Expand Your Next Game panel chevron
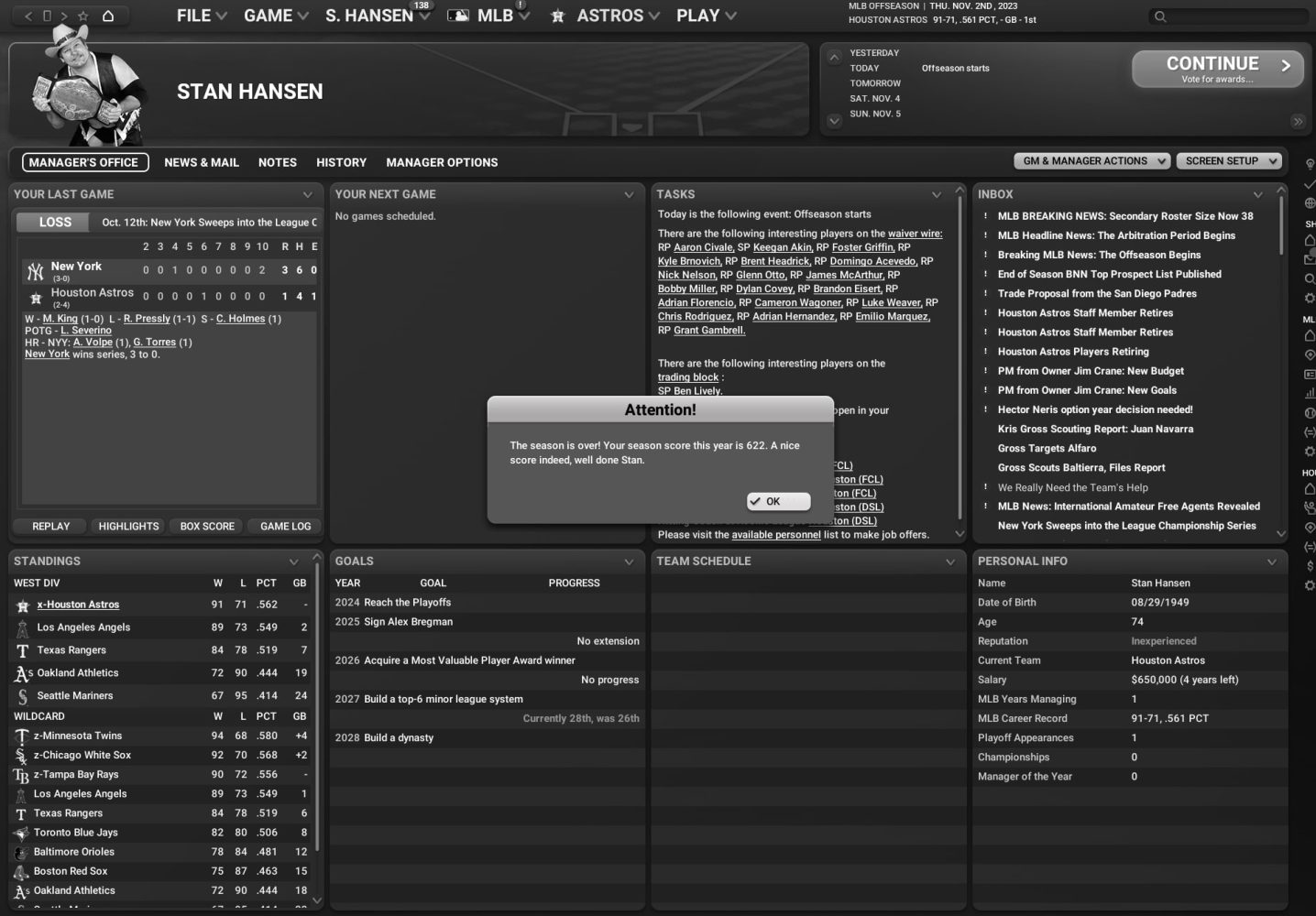The width and height of the screenshot is (1316, 916). [x=629, y=194]
